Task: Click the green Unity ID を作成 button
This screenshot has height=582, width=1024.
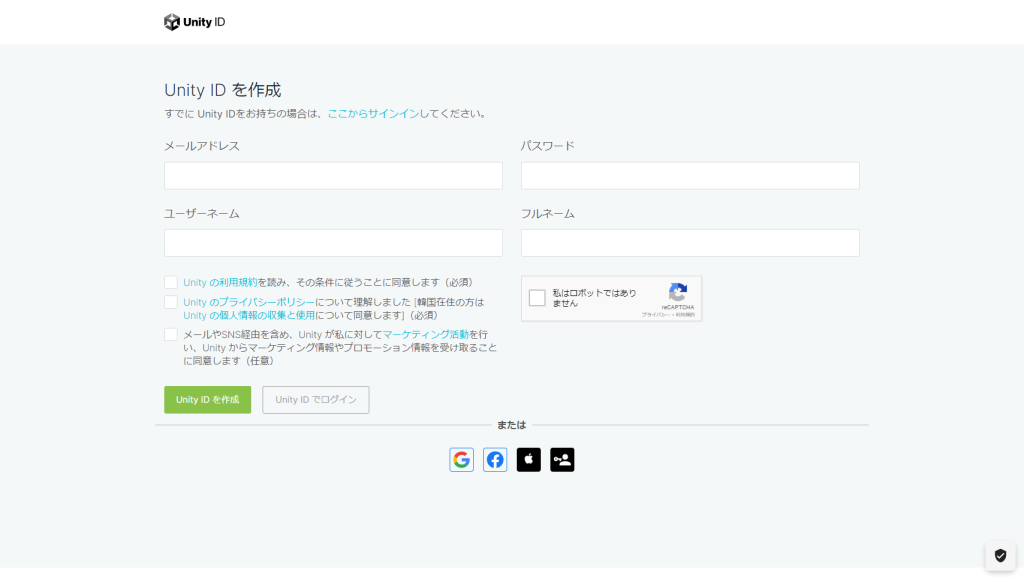Action: pos(208,400)
